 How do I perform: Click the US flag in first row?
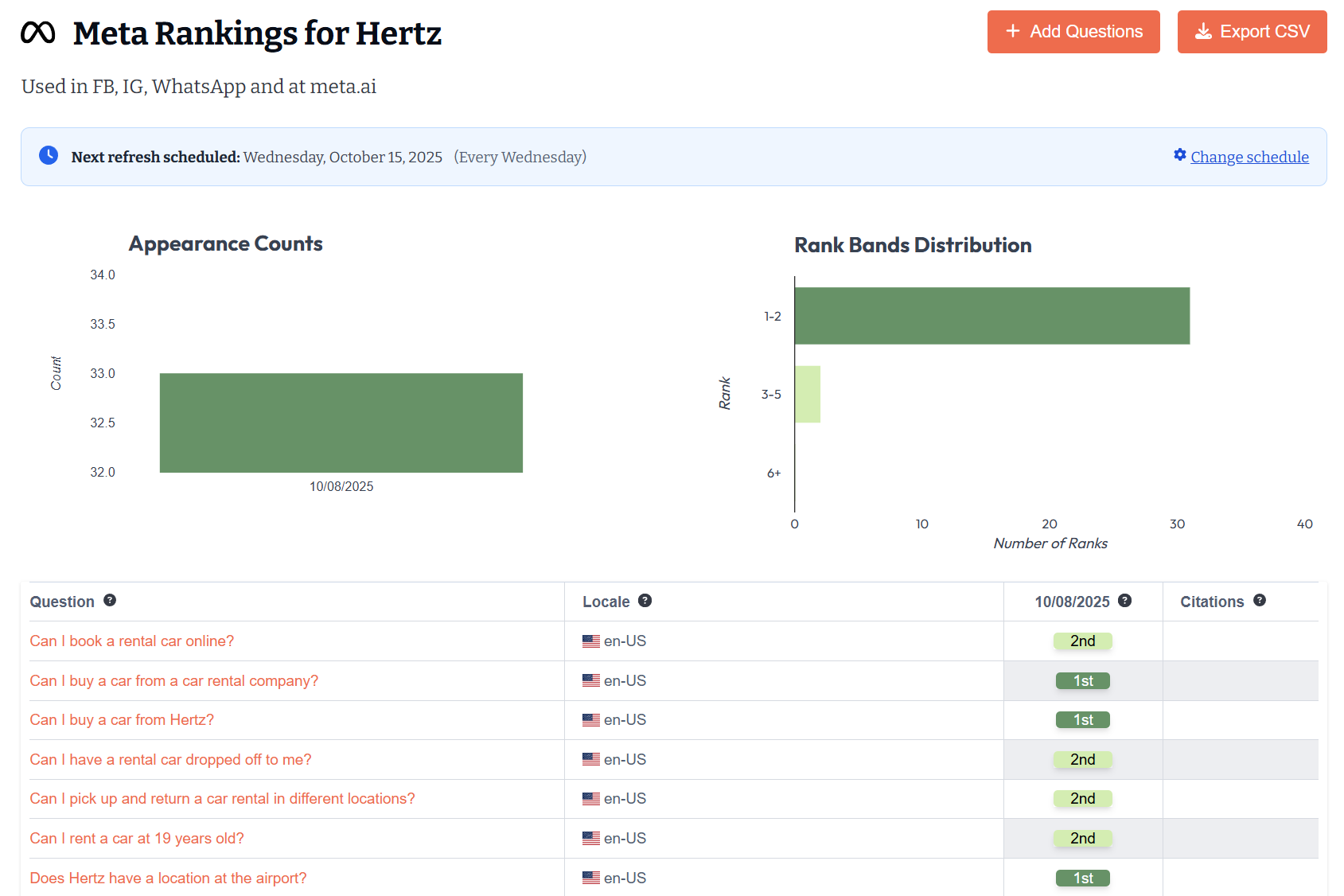point(590,641)
